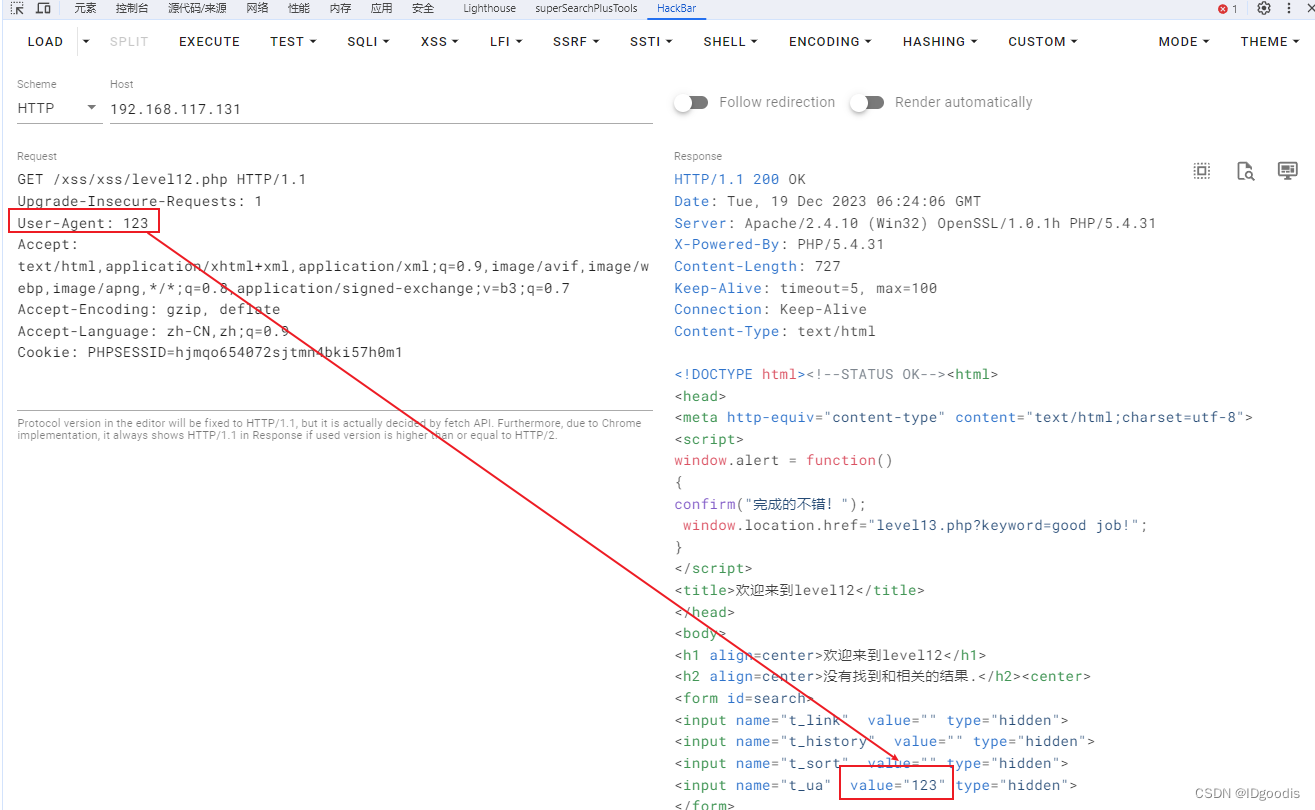Open the SQLI dropdown menu
Screen dimensions: 1315x810
tap(368, 42)
